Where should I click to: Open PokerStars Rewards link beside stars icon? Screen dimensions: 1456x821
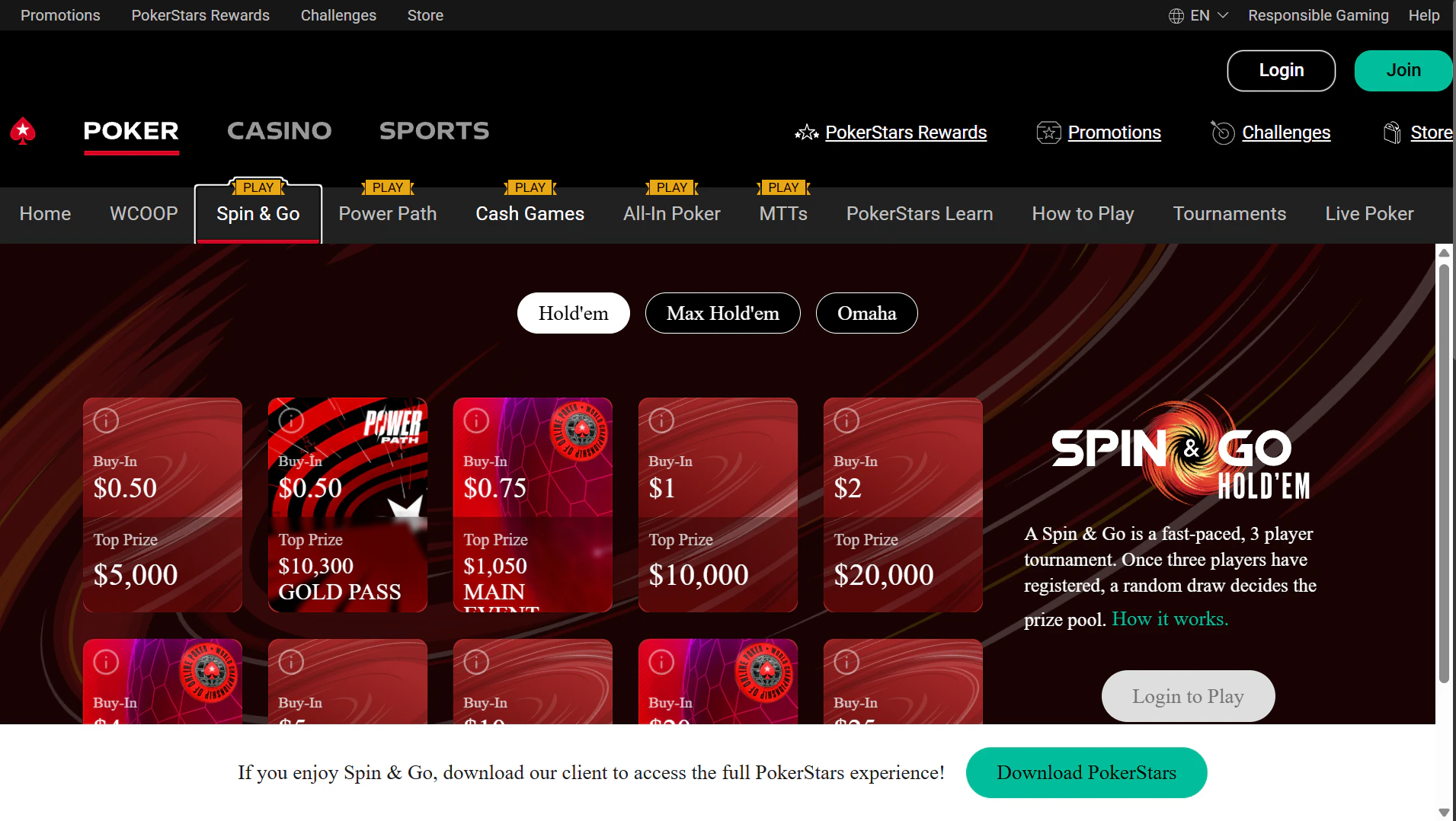906,133
